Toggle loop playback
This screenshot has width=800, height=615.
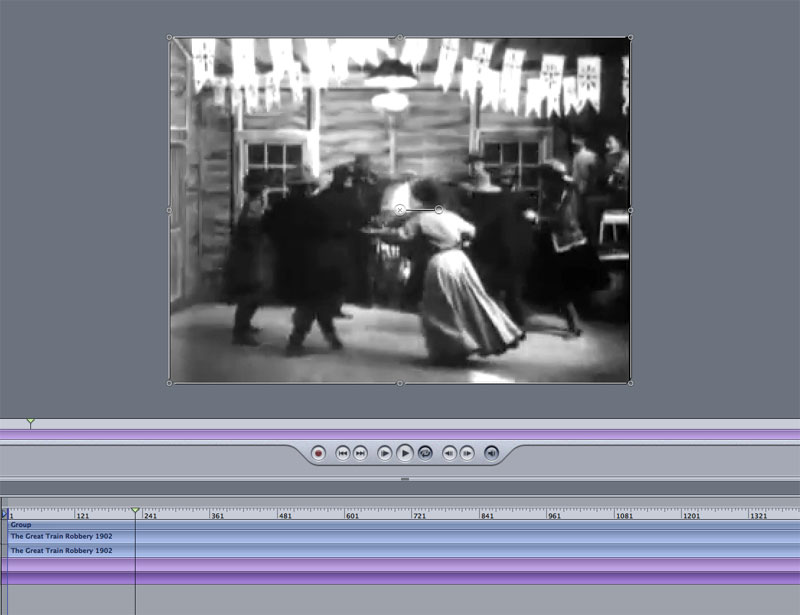point(425,453)
